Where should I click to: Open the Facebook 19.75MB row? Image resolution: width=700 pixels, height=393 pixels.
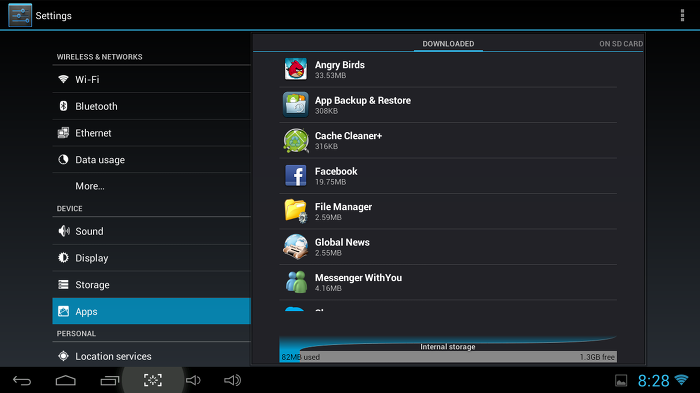pos(448,176)
